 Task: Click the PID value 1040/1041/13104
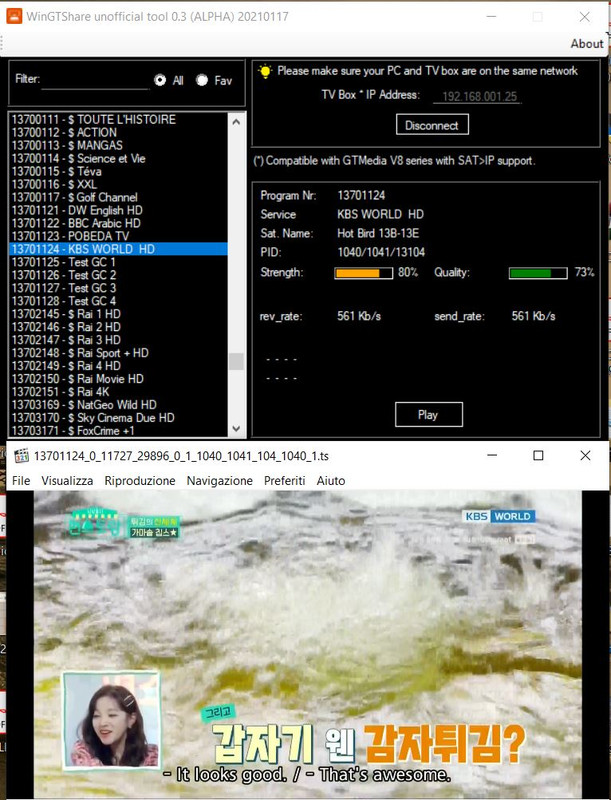click(381, 252)
